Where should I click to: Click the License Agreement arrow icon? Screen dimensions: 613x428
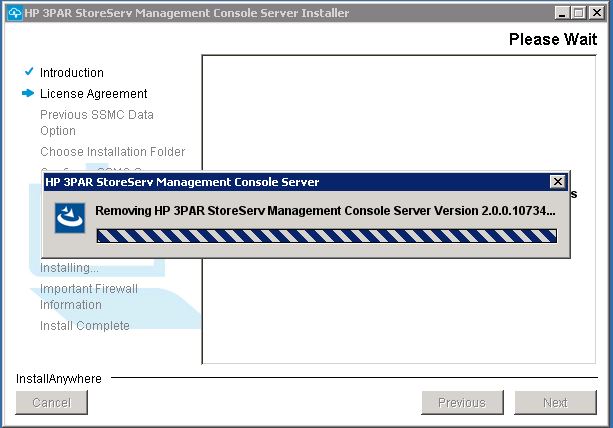pyautogui.click(x=28, y=93)
